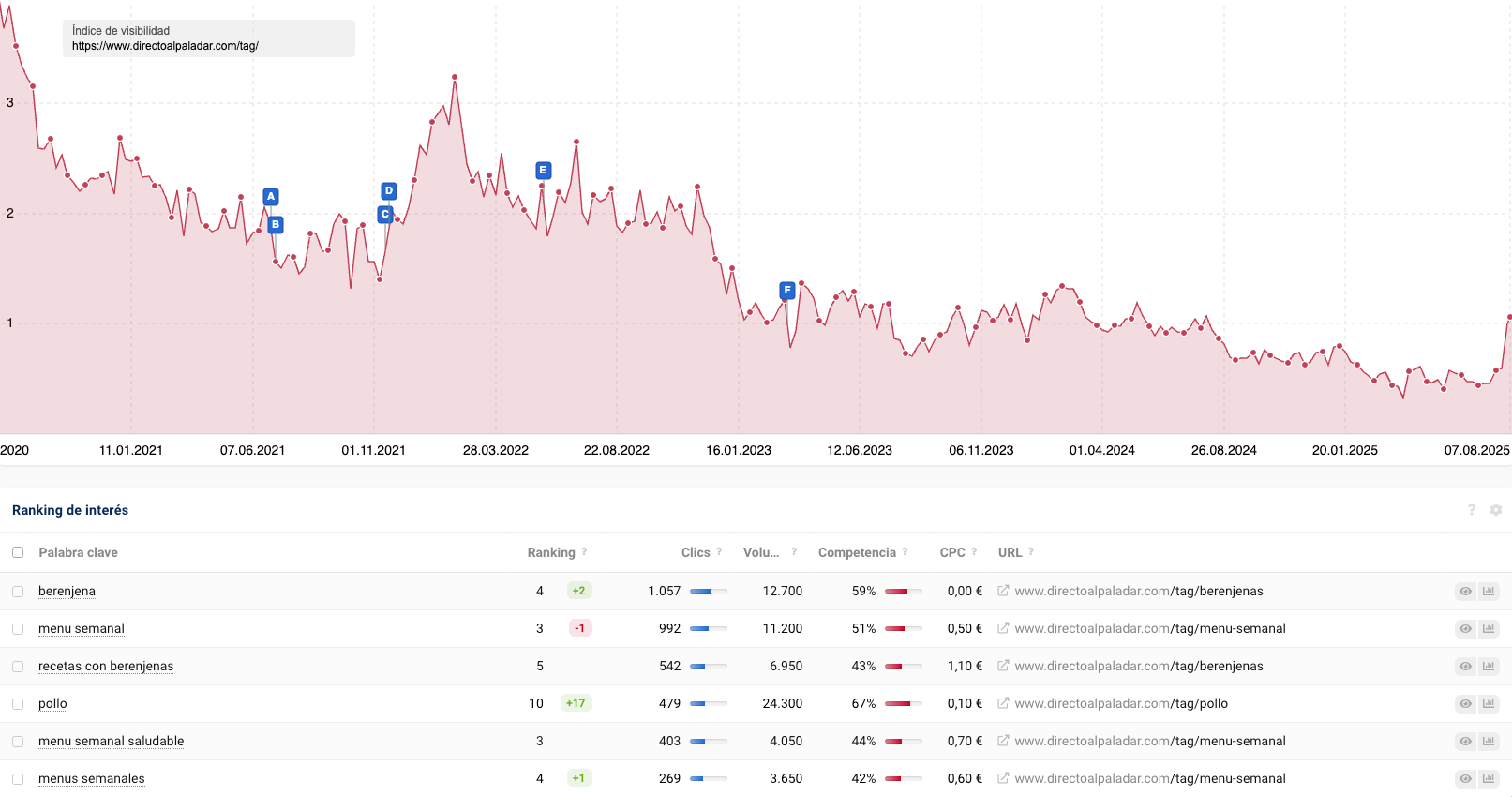1512x797 pixels.
Task: Click event marker F on the chart
Action: 787,291
